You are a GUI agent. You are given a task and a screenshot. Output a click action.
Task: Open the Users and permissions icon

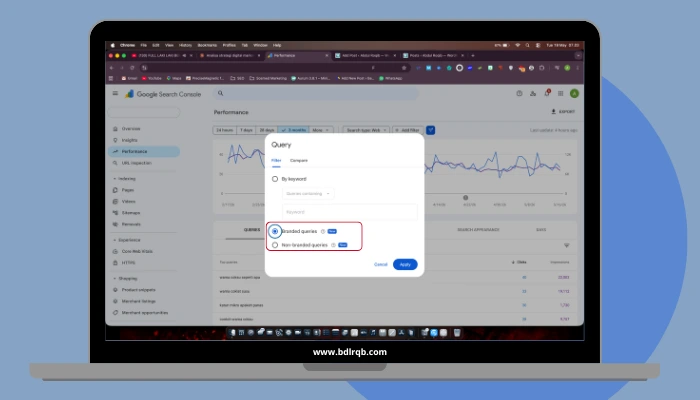[x=533, y=93]
